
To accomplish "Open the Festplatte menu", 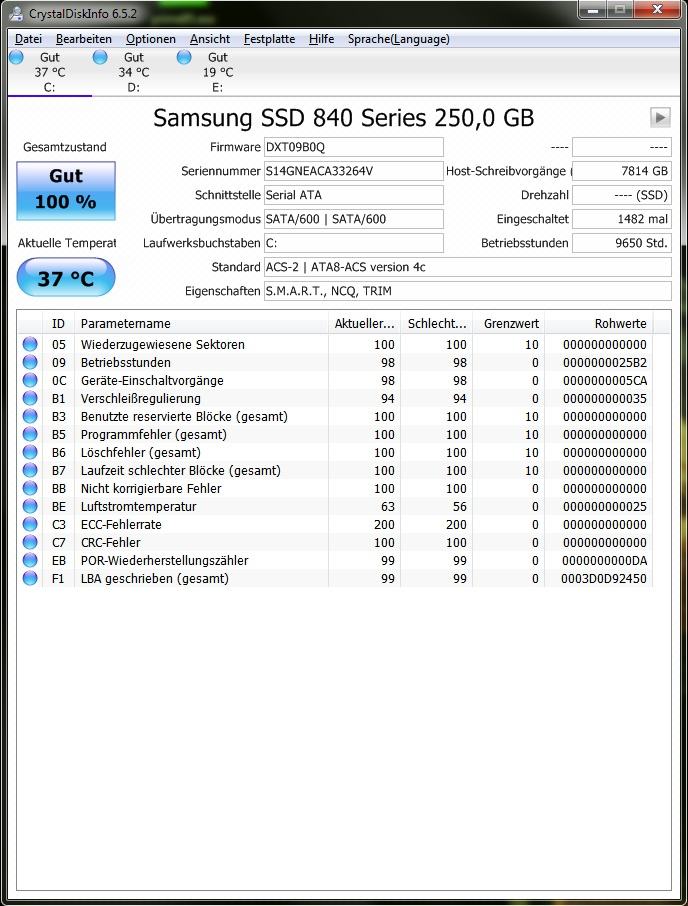I will tap(269, 39).
